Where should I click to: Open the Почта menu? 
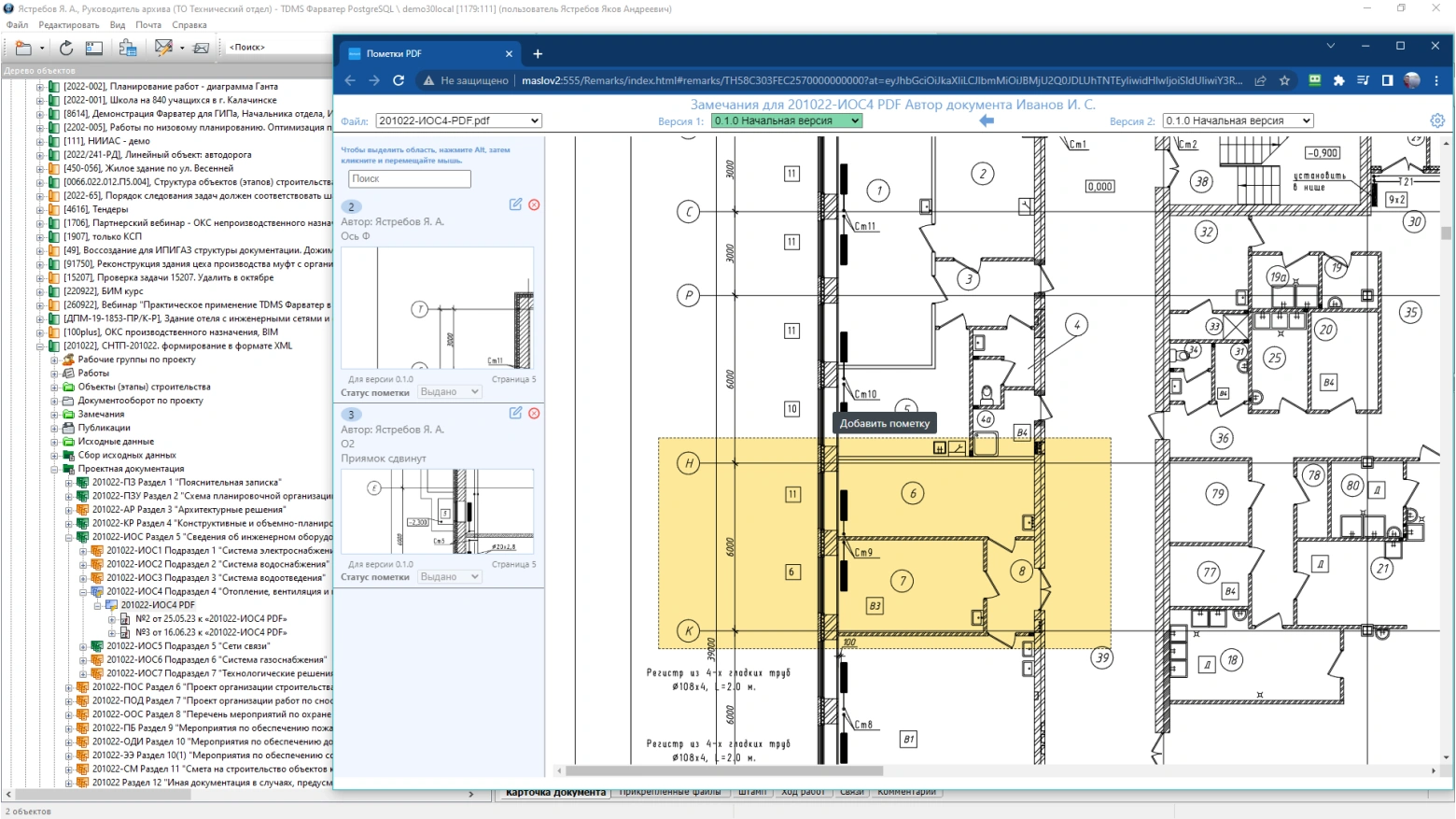[x=148, y=25]
